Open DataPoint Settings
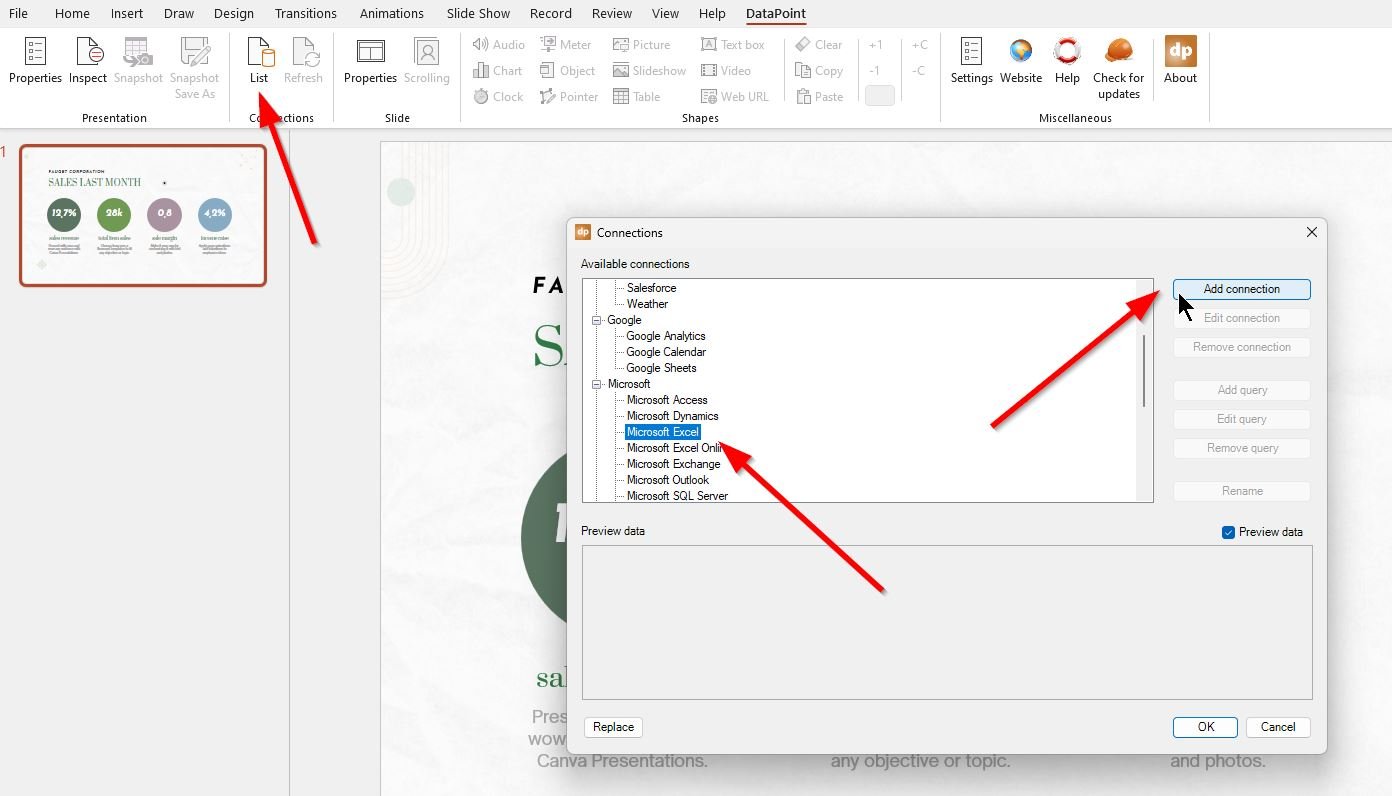The width and height of the screenshot is (1392, 796). [971, 61]
